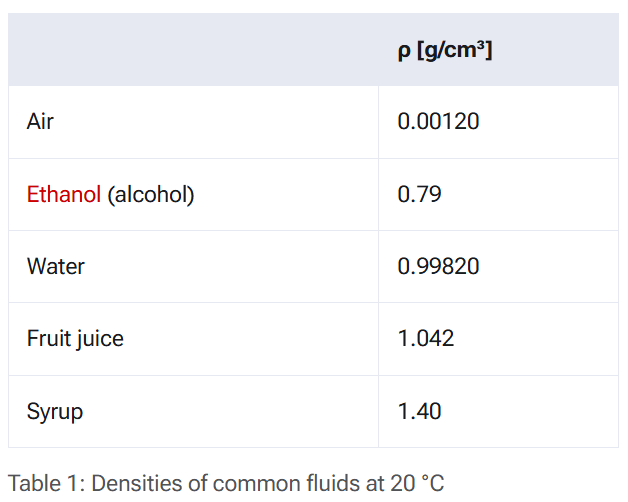Select the Air row label
The width and height of the screenshot is (628, 502).
(40, 121)
